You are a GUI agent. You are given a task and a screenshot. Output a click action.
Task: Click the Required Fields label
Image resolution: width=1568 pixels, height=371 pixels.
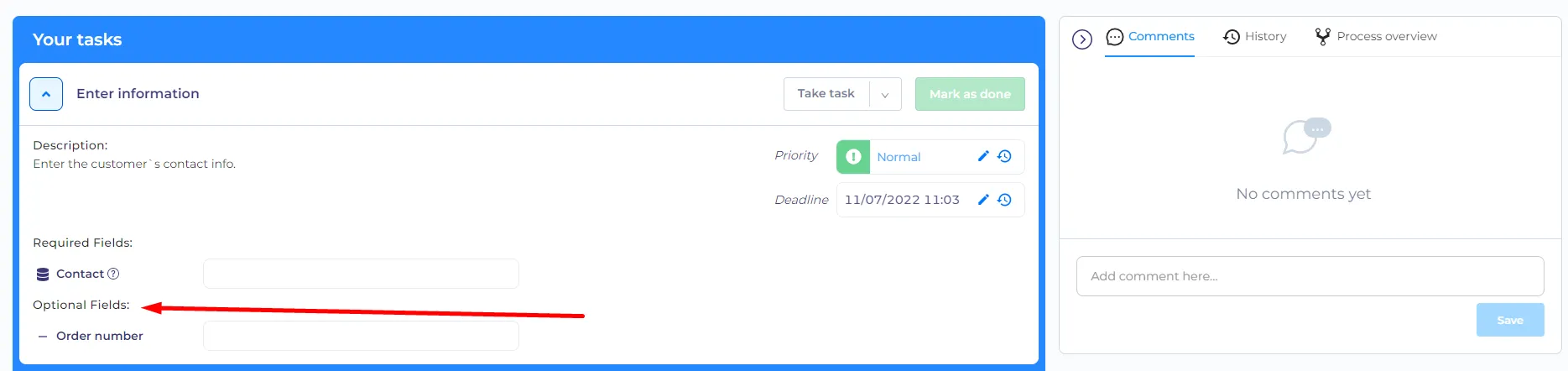point(83,243)
